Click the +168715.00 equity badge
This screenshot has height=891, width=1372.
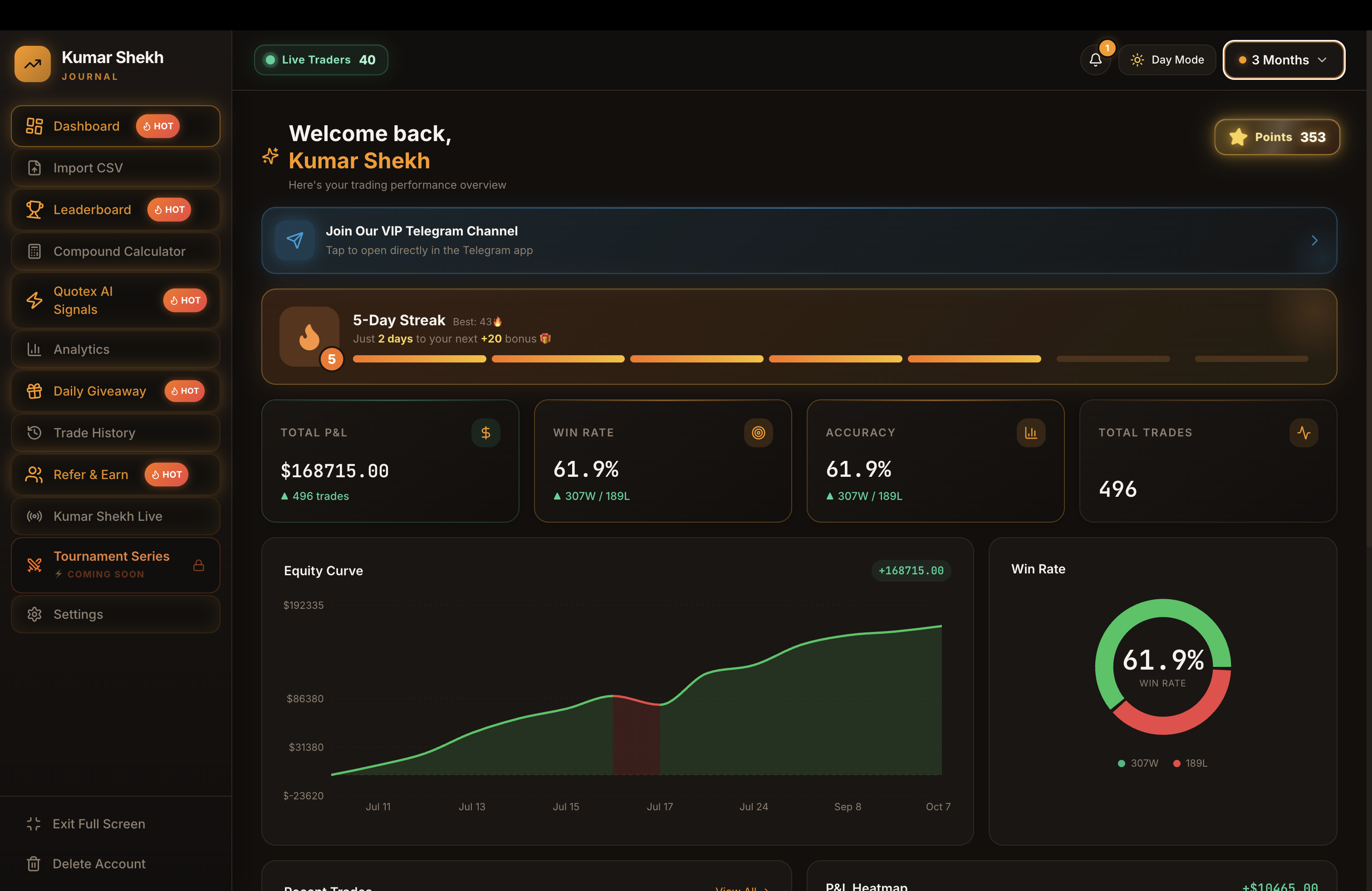[911, 571]
